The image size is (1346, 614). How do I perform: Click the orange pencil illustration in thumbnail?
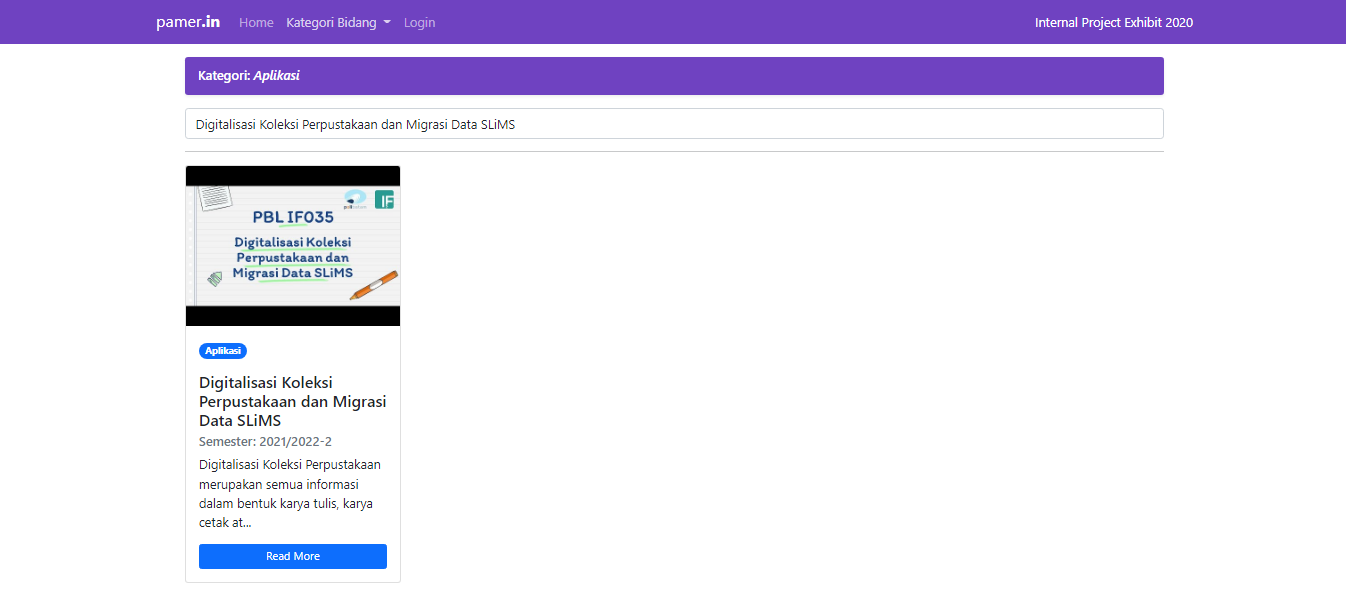(x=374, y=285)
